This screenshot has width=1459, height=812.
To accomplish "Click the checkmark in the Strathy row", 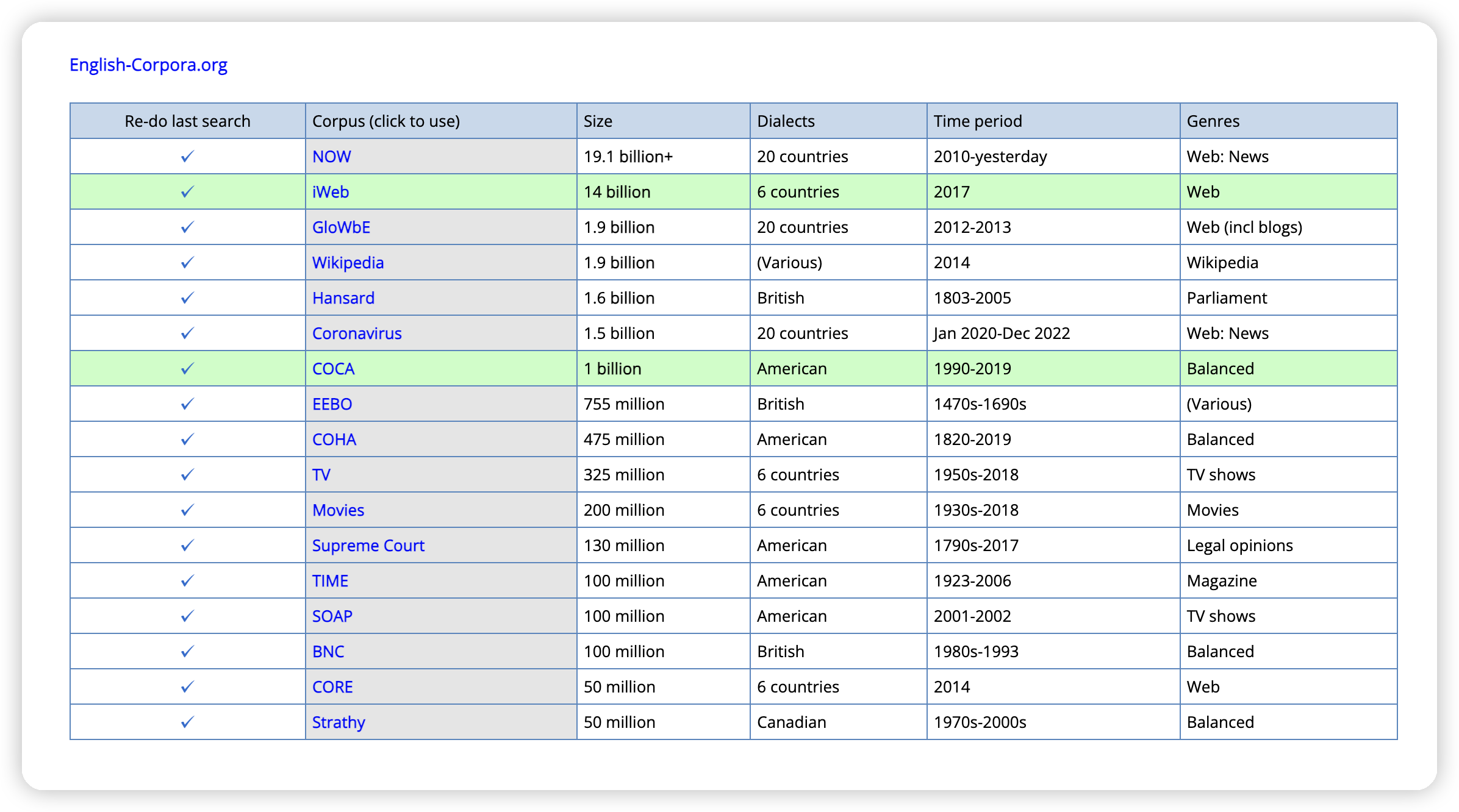I will (187, 722).
